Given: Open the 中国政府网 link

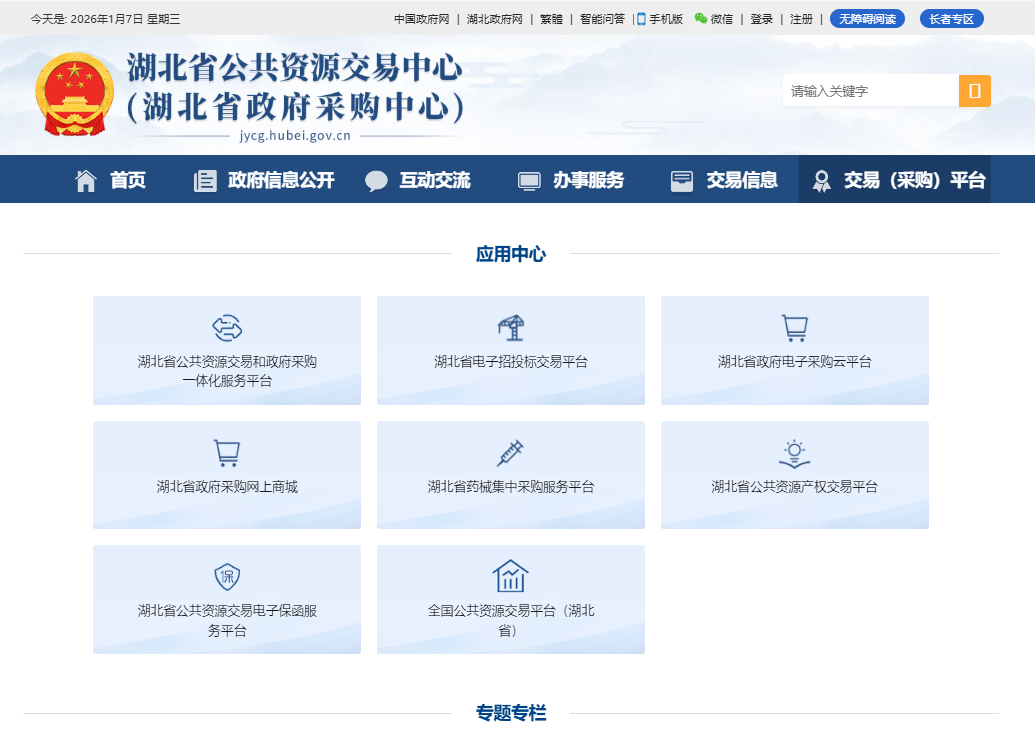Looking at the screenshot, I should (x=421, y=19).
